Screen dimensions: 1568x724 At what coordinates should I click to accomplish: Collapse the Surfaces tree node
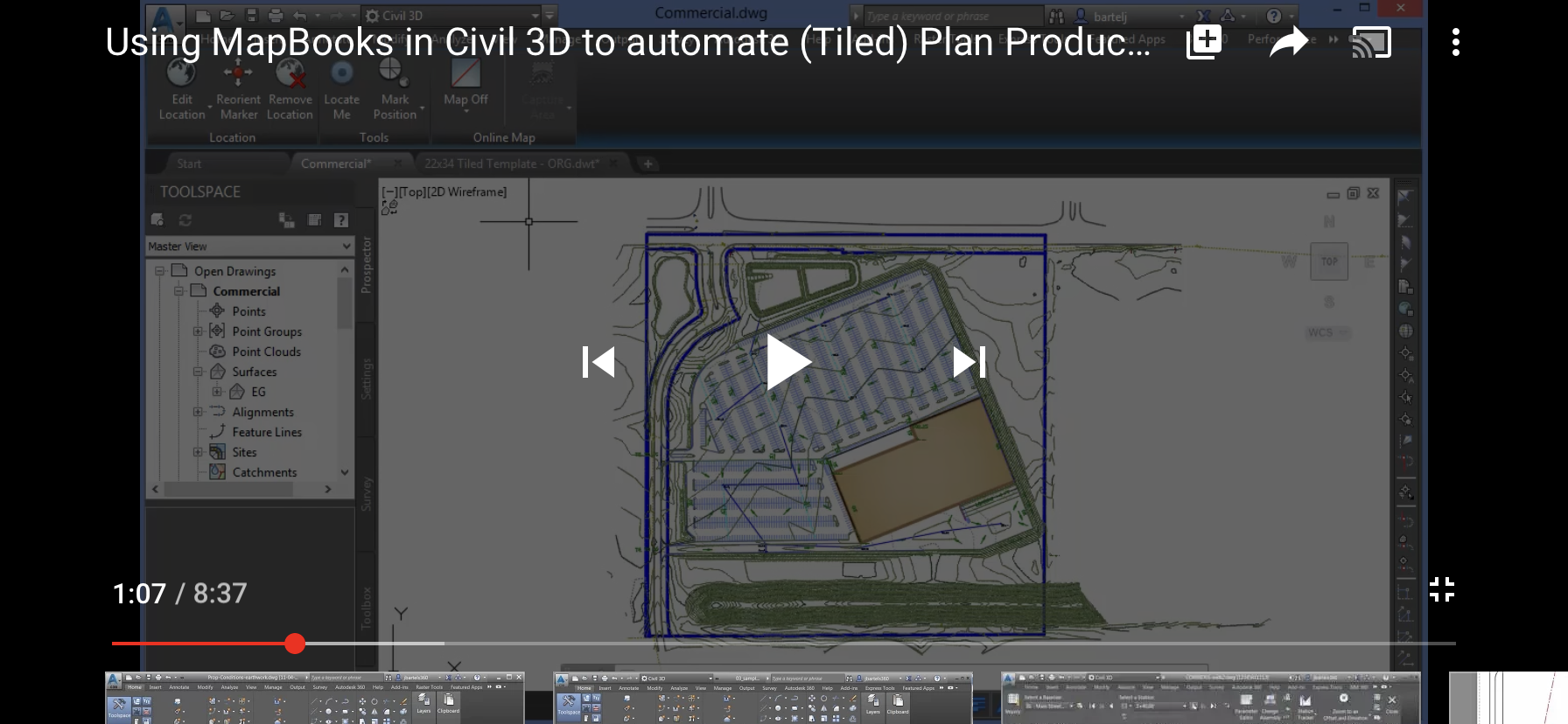point(198,372)
